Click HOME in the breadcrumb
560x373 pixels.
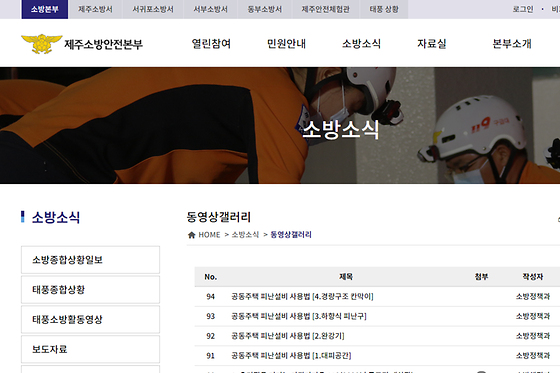[x=209, y=235]
